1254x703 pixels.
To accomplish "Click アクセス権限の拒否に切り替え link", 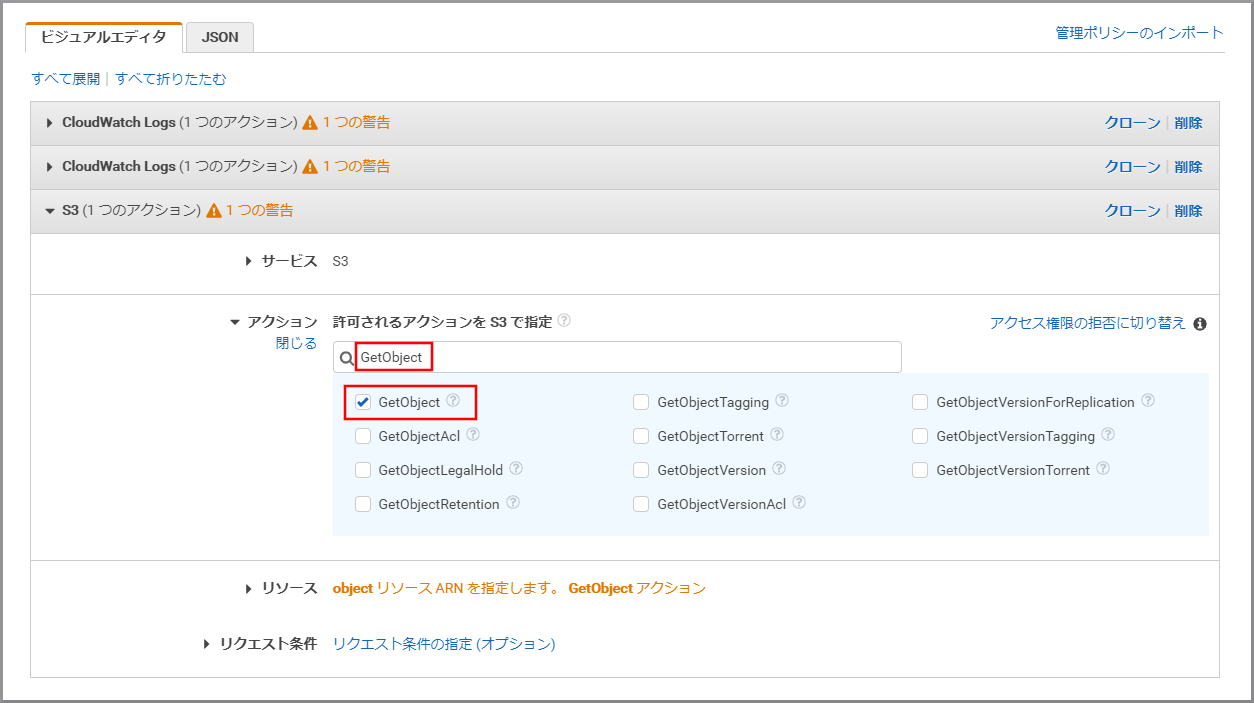I will (1088, 323).
